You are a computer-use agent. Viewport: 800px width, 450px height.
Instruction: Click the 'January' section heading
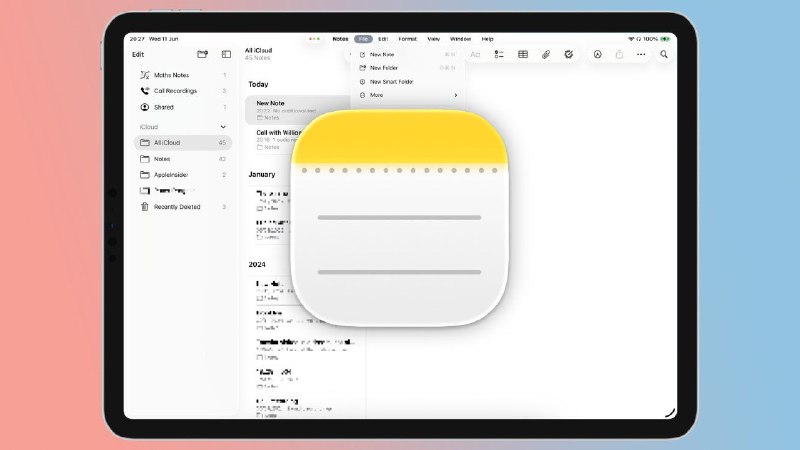coord(262,174)
